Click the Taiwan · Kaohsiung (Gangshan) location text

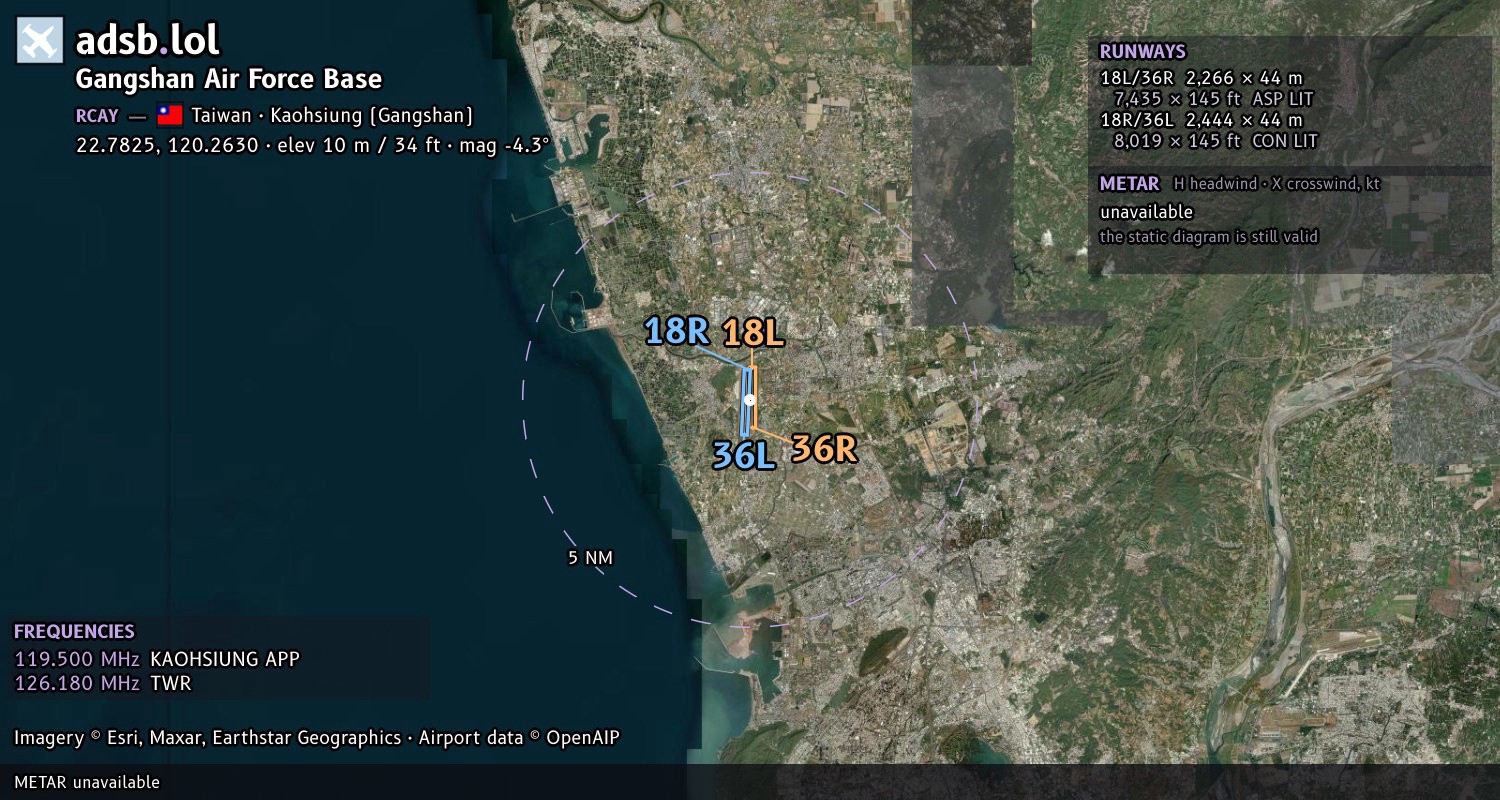(x=332, y=116)
